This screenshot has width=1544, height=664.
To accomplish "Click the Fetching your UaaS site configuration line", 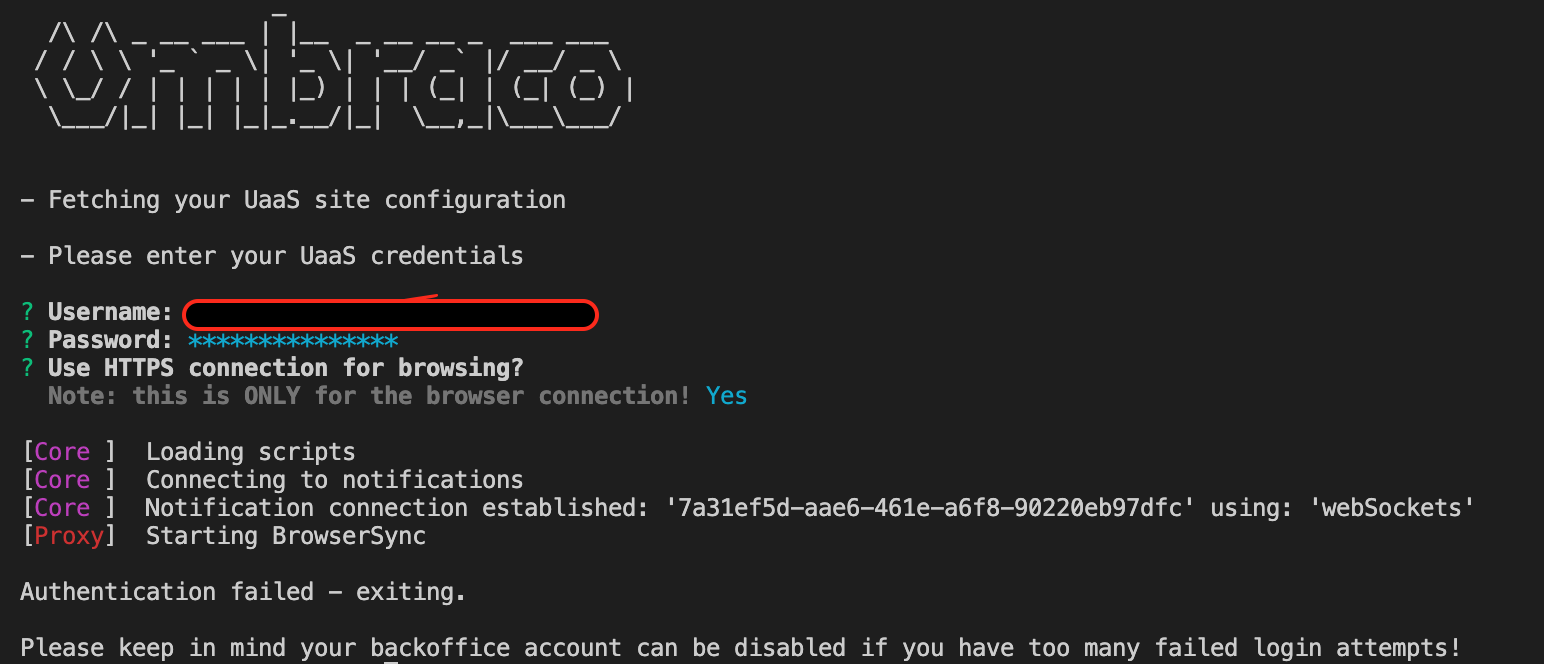I will (293, 201).
